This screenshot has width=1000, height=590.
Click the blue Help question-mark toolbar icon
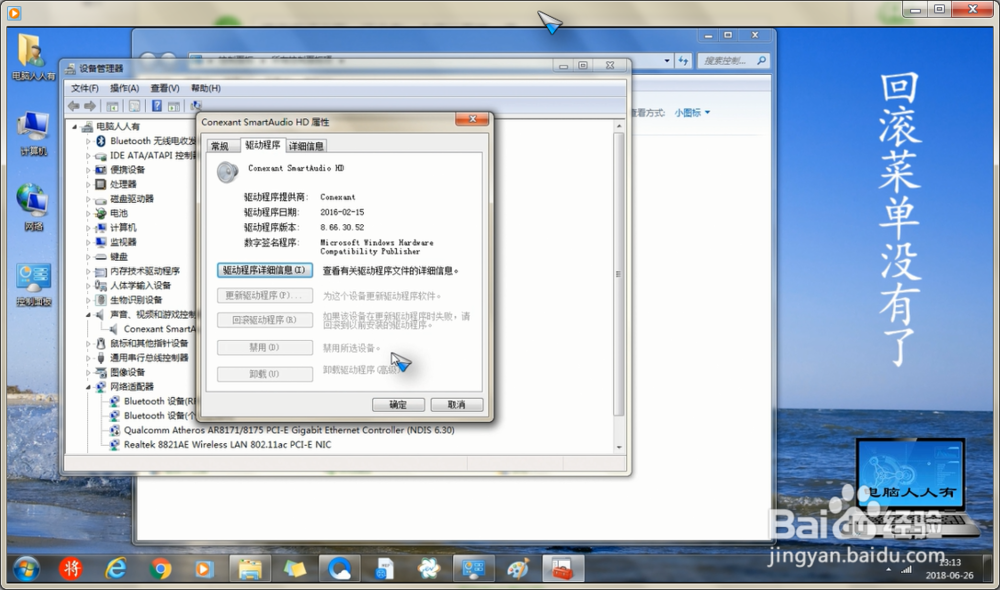pyautogui.click(x=157, y=107)
